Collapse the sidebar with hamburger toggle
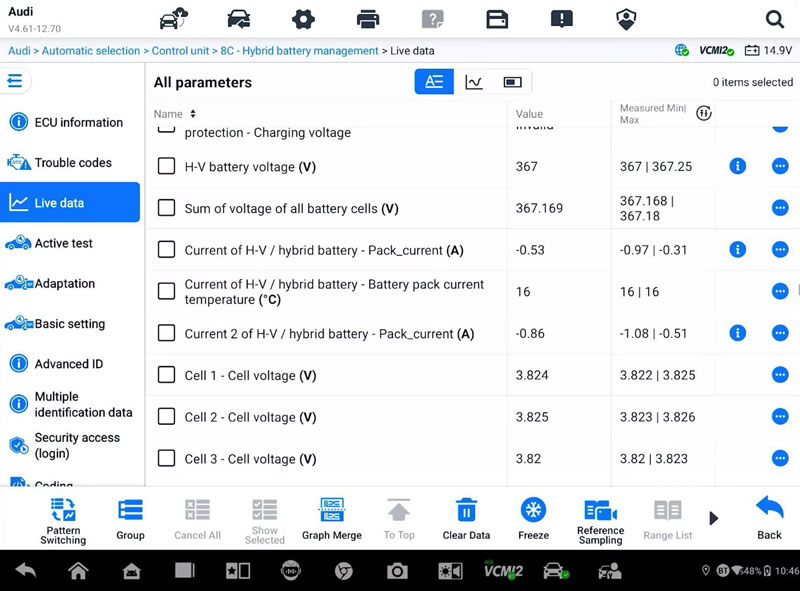This screenshot has width=800, height=591. point(16,82)
